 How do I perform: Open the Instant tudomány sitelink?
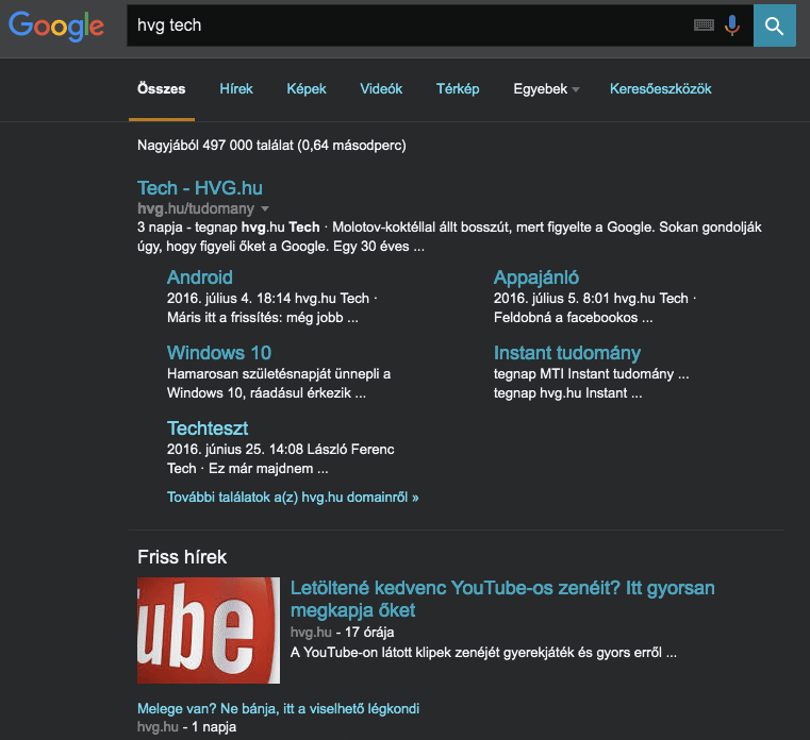(x=567, y=353)
